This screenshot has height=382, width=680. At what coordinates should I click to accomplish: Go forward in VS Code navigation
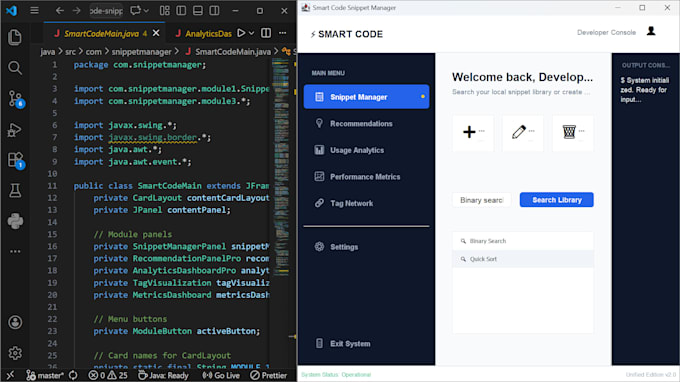[x=77, y=10]
